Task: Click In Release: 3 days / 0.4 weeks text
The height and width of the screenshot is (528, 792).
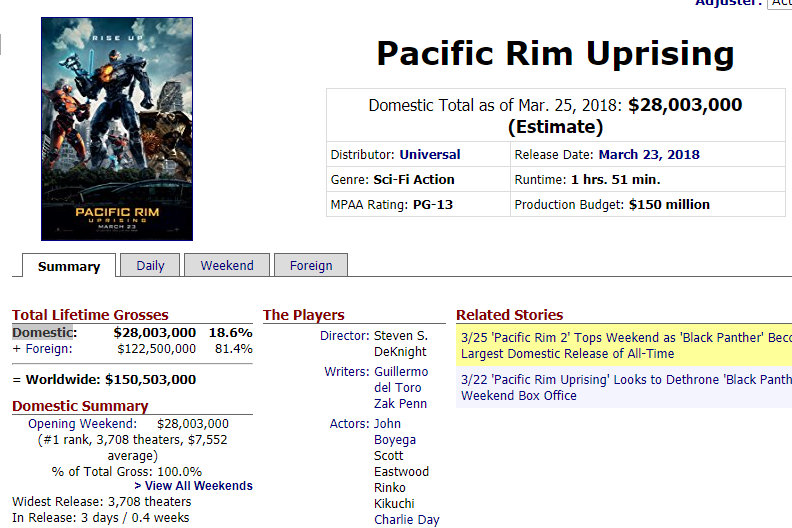Action: (x=101, y=518)
